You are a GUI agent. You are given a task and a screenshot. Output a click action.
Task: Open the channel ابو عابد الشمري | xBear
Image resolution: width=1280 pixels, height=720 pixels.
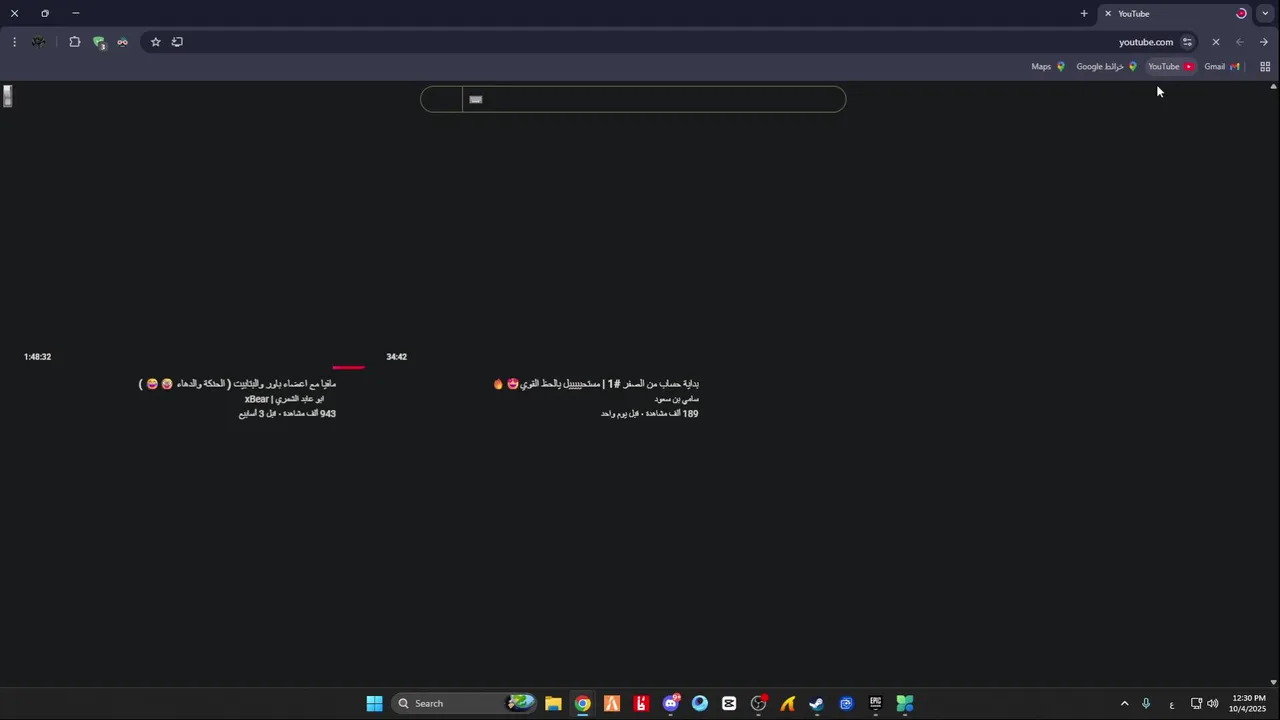click(284, 399)
